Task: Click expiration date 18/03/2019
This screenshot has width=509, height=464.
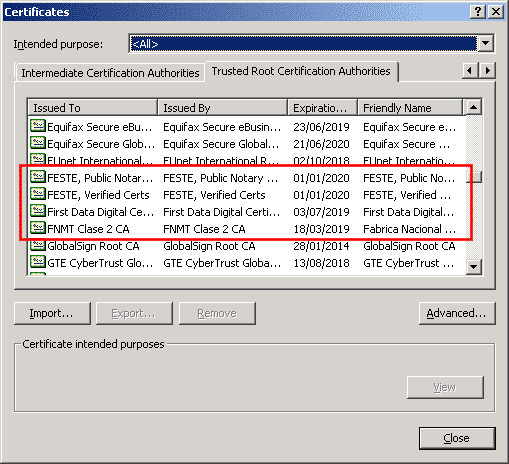Action: (321, 229)
